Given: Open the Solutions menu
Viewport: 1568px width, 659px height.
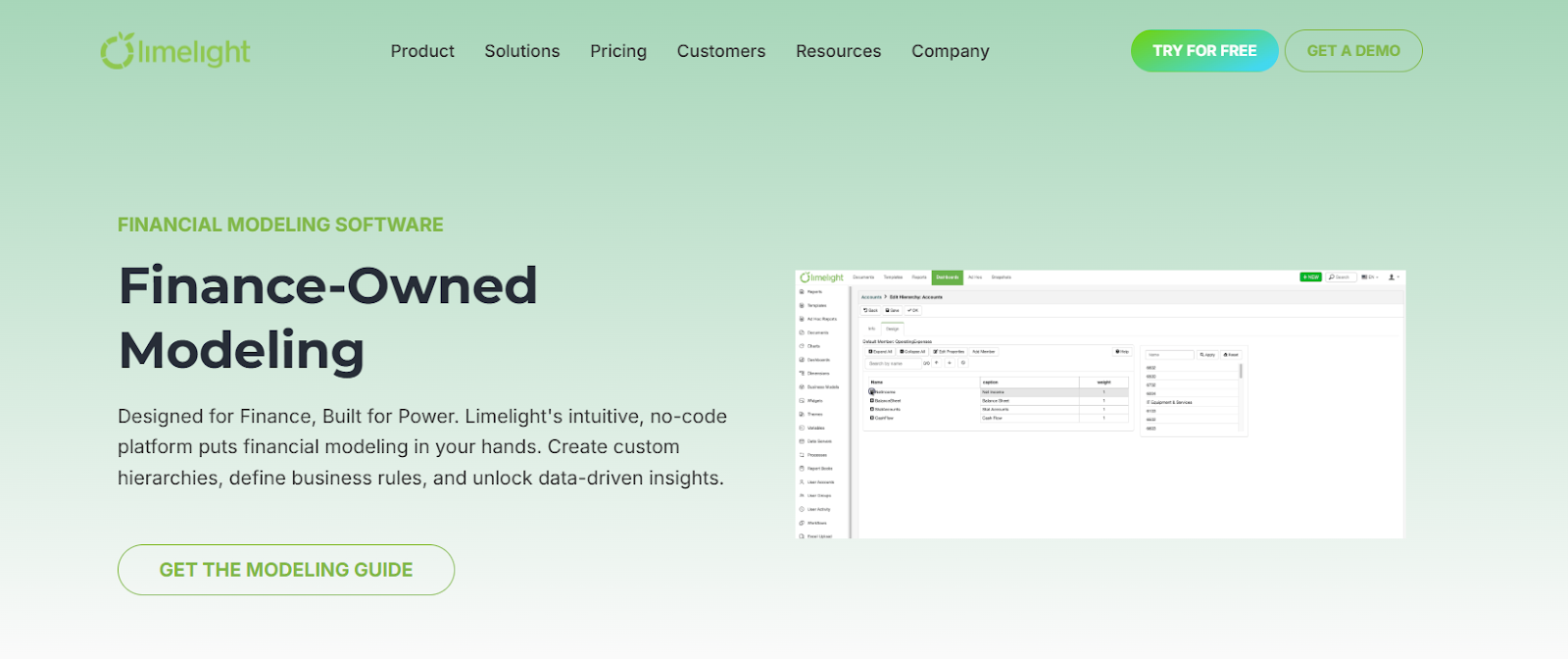Looking at the screenshot, I should 522,51.
